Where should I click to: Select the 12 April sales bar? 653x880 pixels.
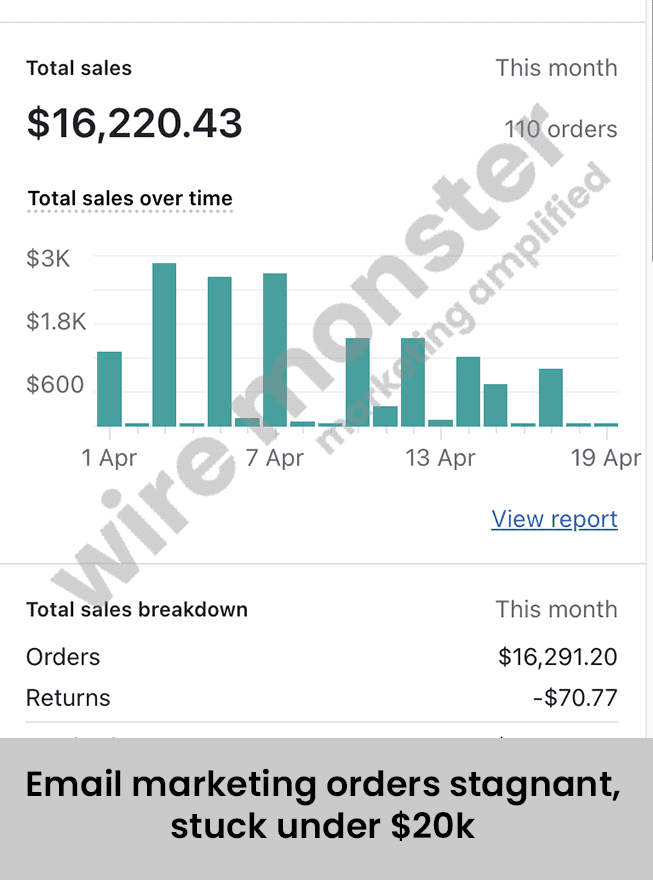click(413, 382)
